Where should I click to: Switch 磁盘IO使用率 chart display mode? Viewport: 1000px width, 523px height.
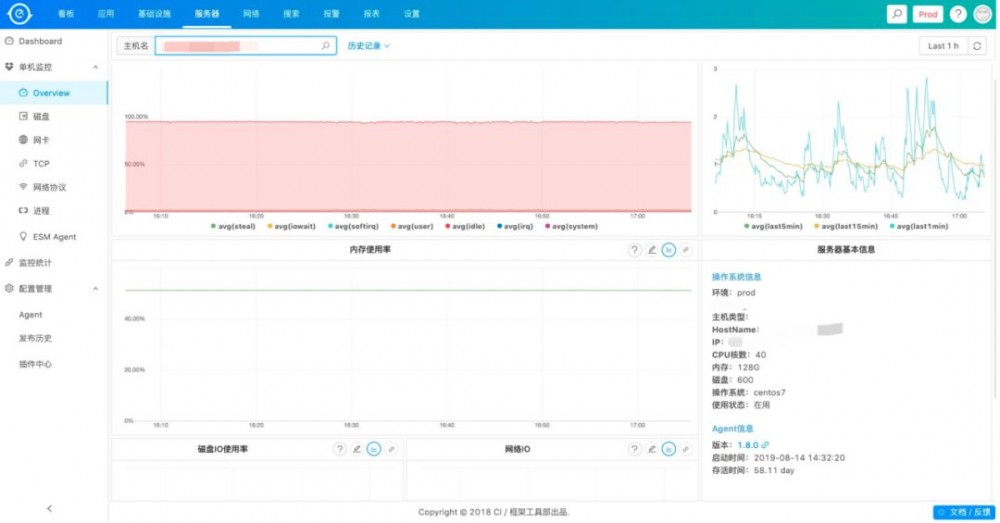(x=374, y=449)
